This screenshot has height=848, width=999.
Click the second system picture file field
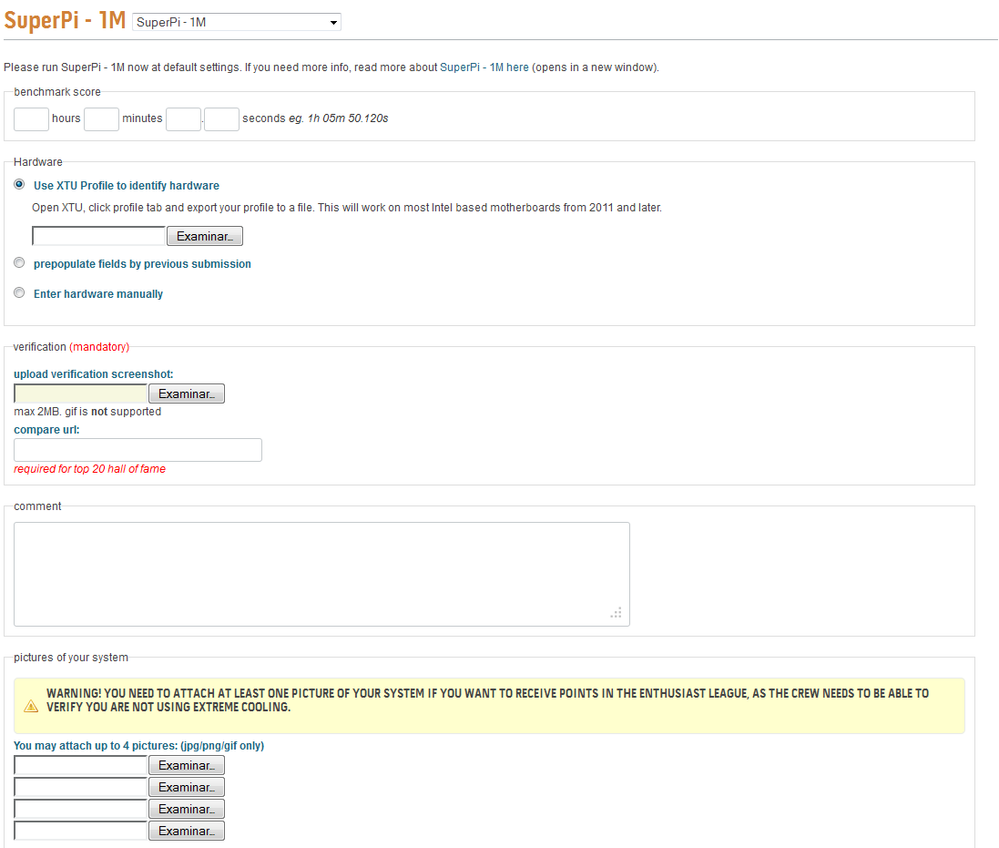point(81,787)
